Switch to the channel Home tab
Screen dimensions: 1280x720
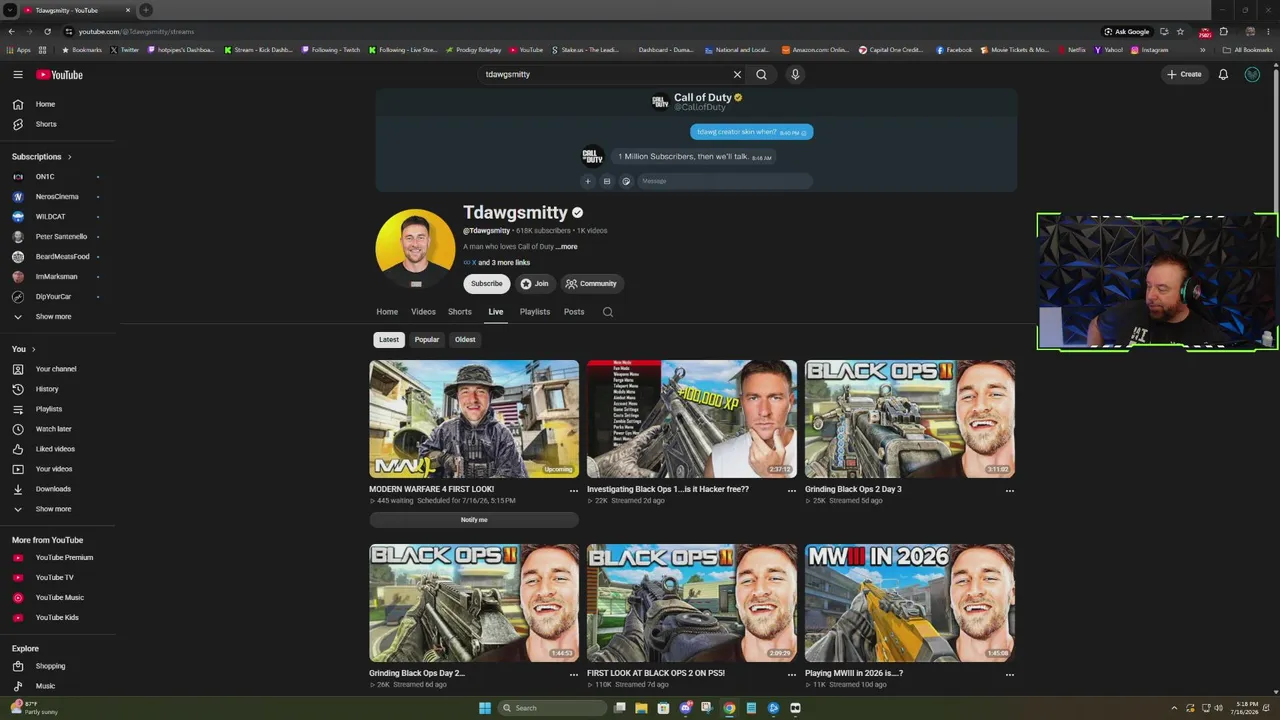coord(387,312)
